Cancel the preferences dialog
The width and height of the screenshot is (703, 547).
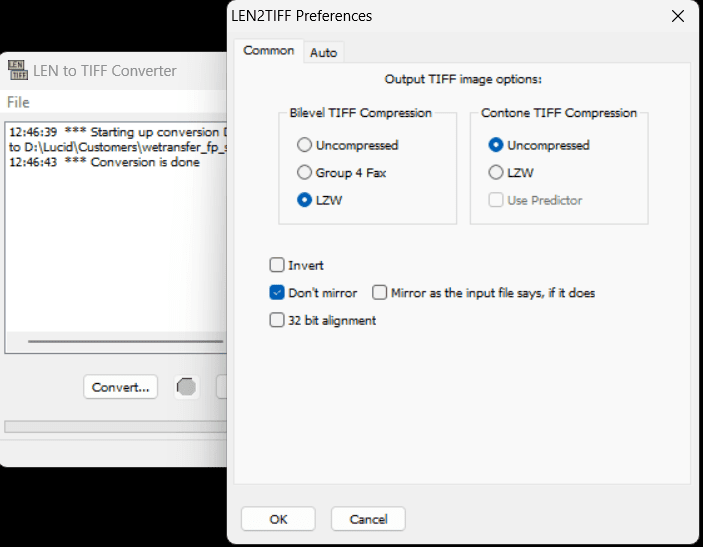click(x=368, y=519)
